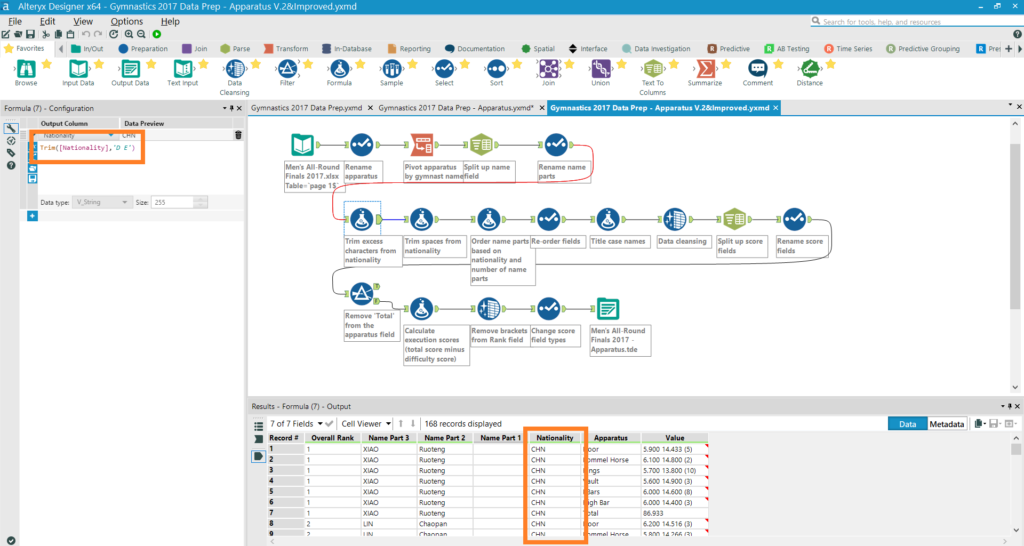The height and width of the screenshot is (546, 1024).
Task: Open the Cell Viewer dropdown
Action: point(364,424)
